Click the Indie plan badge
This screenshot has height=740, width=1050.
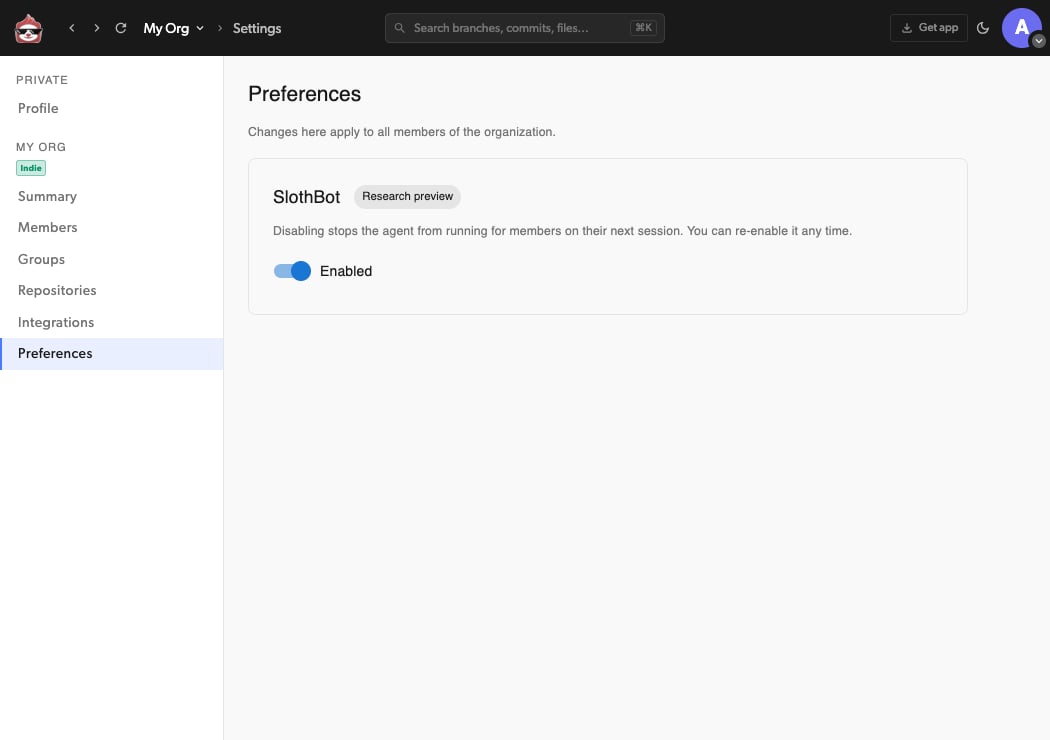tap(31, 168)
